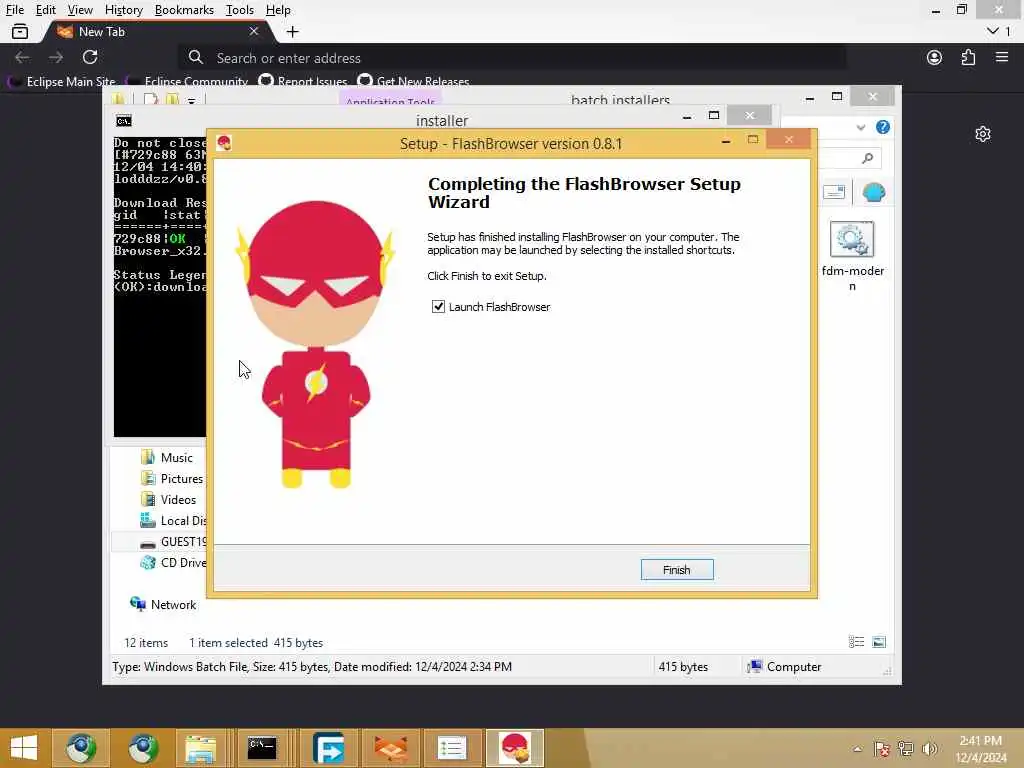Viewport: 1024px width, 768px height.
Task: Expand the Explorer ribbon chevron
Action: (x=860, y=127)
